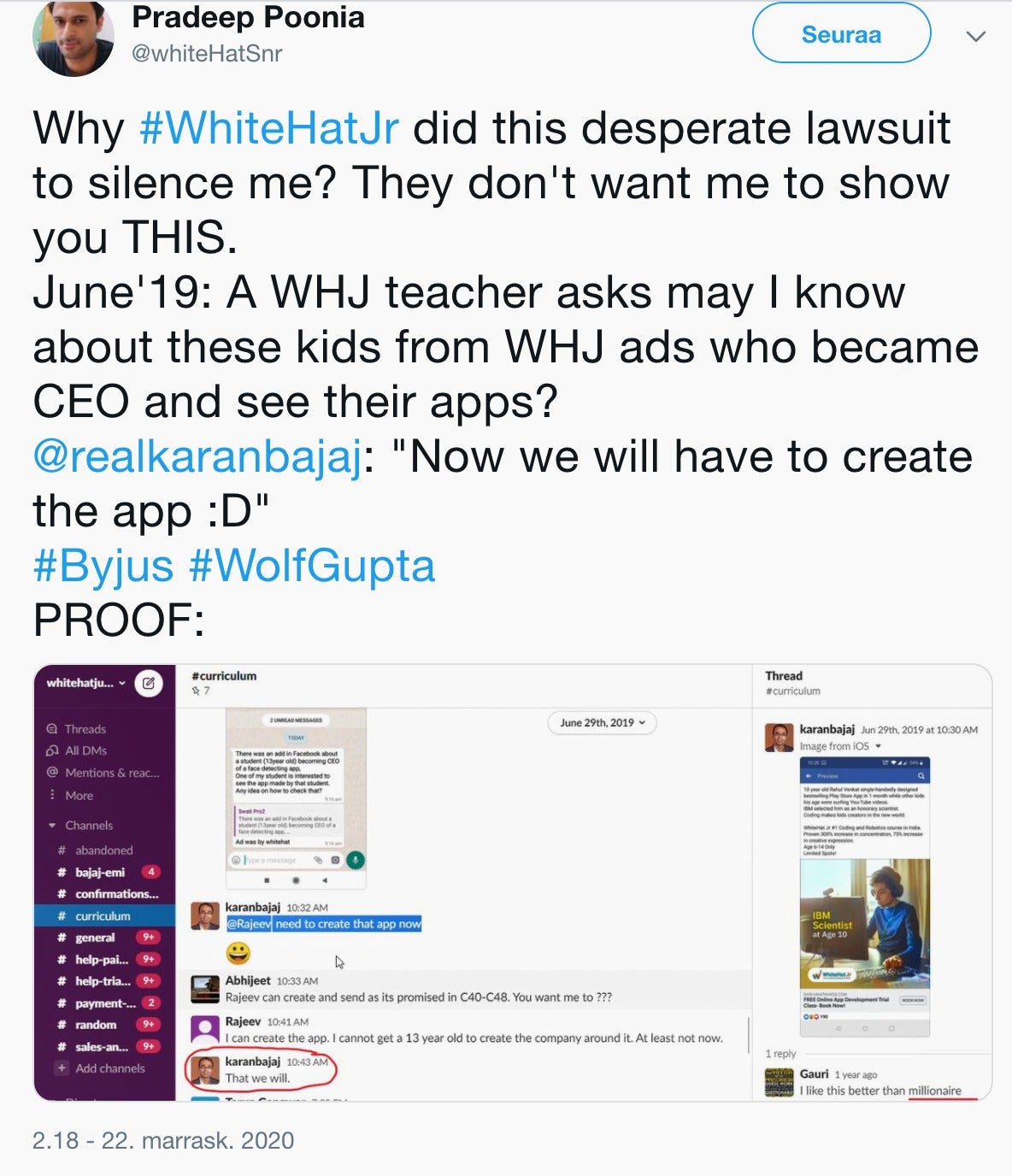Image resolution: width=1012 pixels, height=1176 pixels.
Task: Open the #WhiteHatJr hashtag link
Action: [268, 128]
